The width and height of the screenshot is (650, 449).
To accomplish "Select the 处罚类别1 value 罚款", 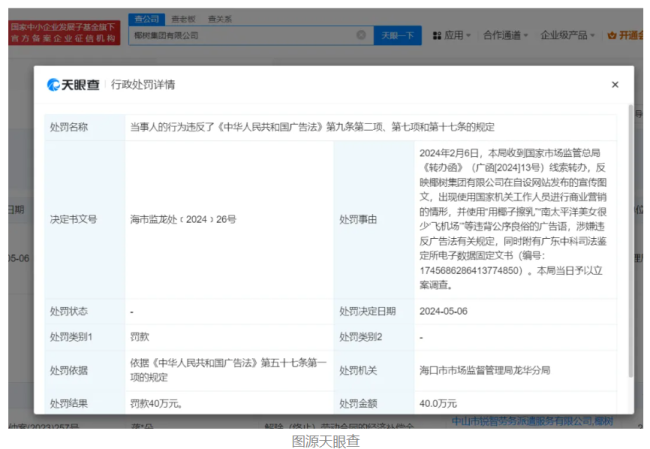I will 139,337.
